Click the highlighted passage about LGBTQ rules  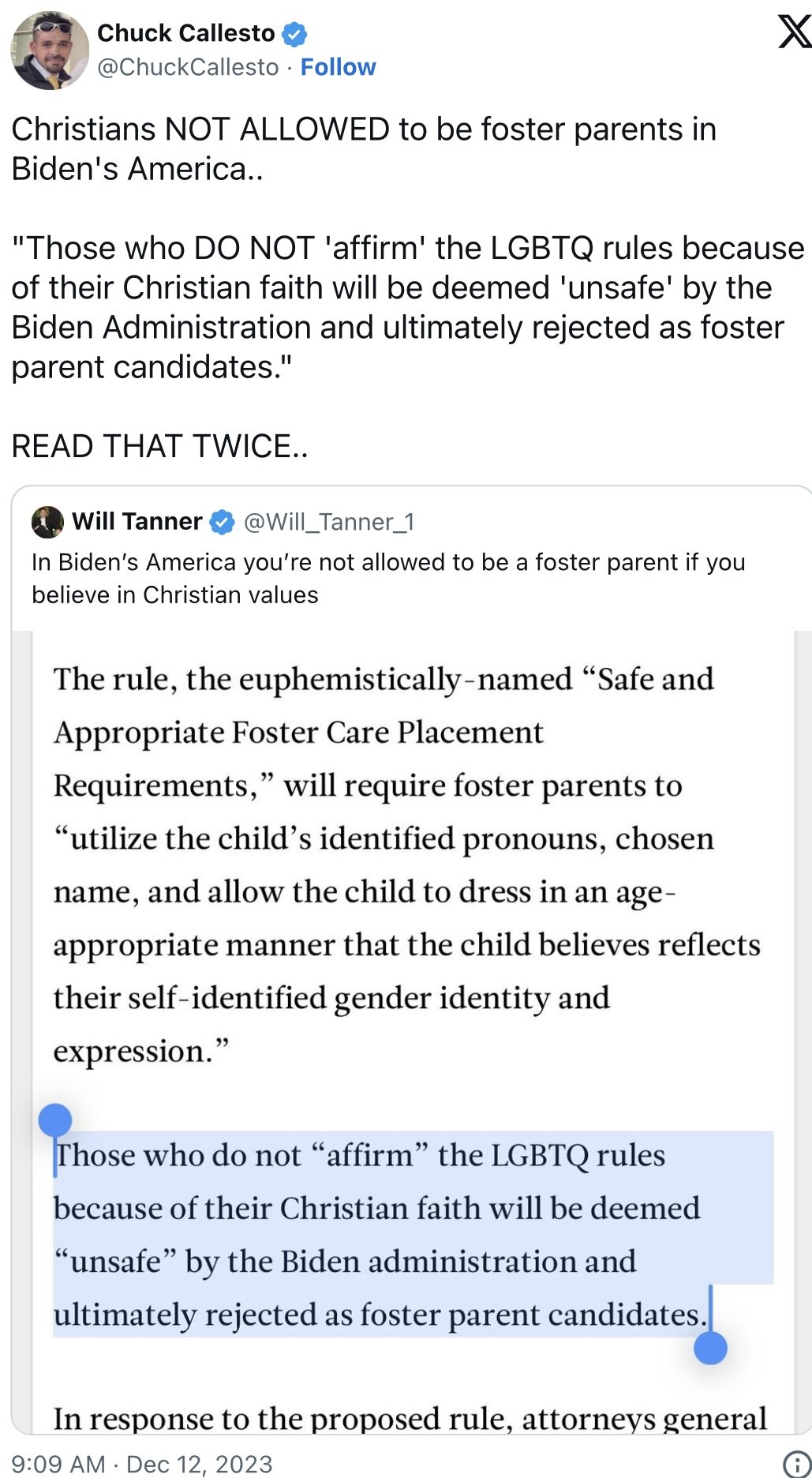pos(379,1234)
